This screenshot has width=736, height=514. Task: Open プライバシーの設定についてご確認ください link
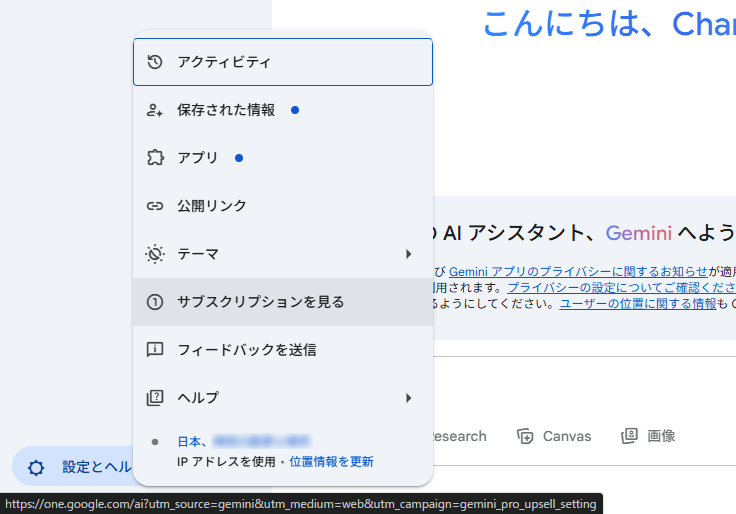pyautogui.click(x=622, y=287)
